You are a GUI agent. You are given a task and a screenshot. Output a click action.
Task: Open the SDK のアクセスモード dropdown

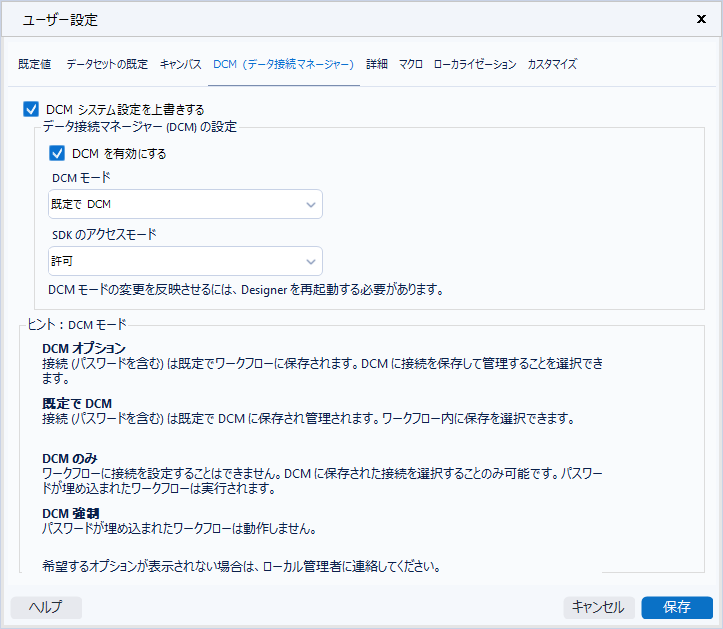click(185, 261)
